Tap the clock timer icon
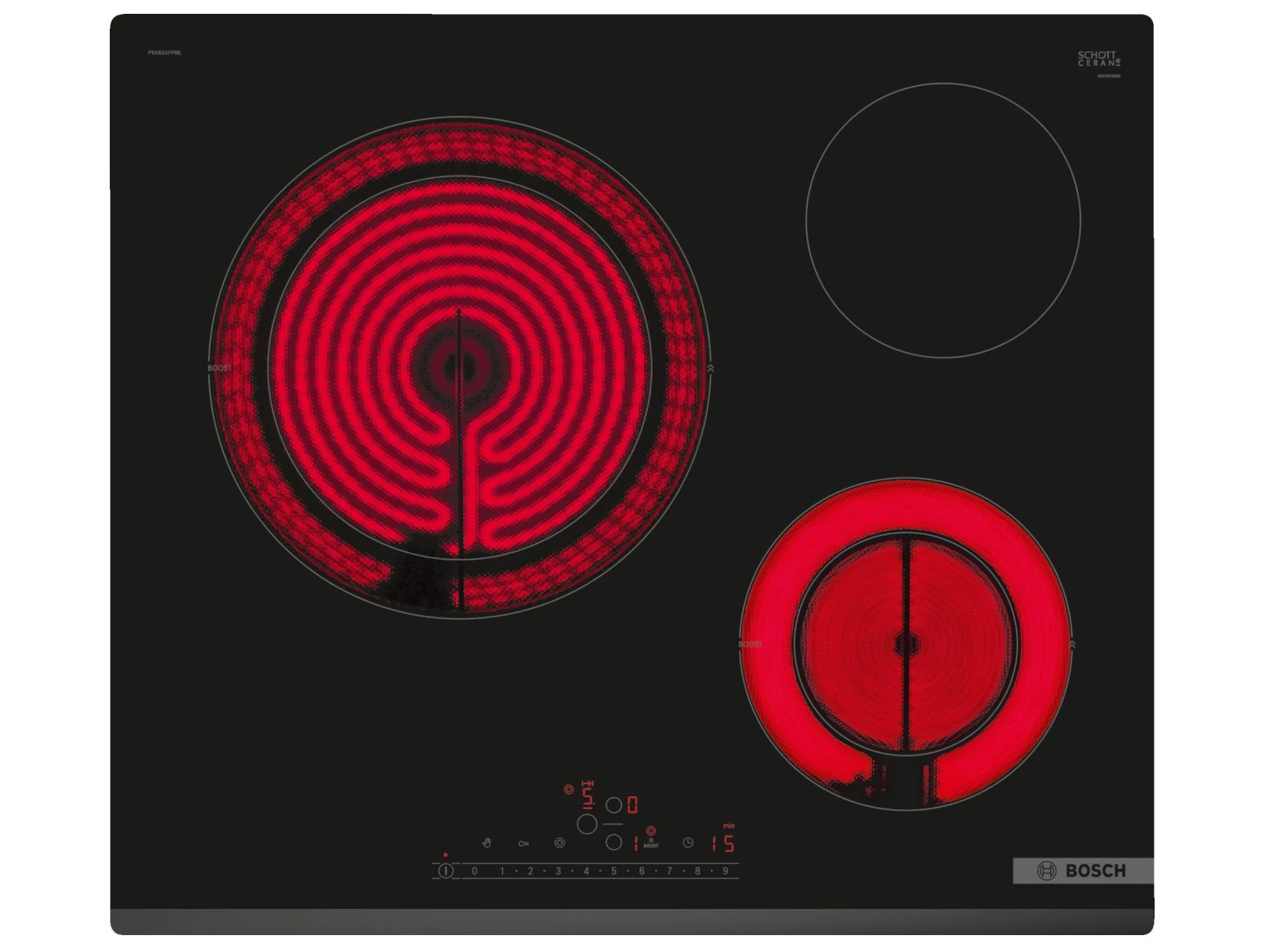This screenshot has height=952, width=1269. coord(688,843)
